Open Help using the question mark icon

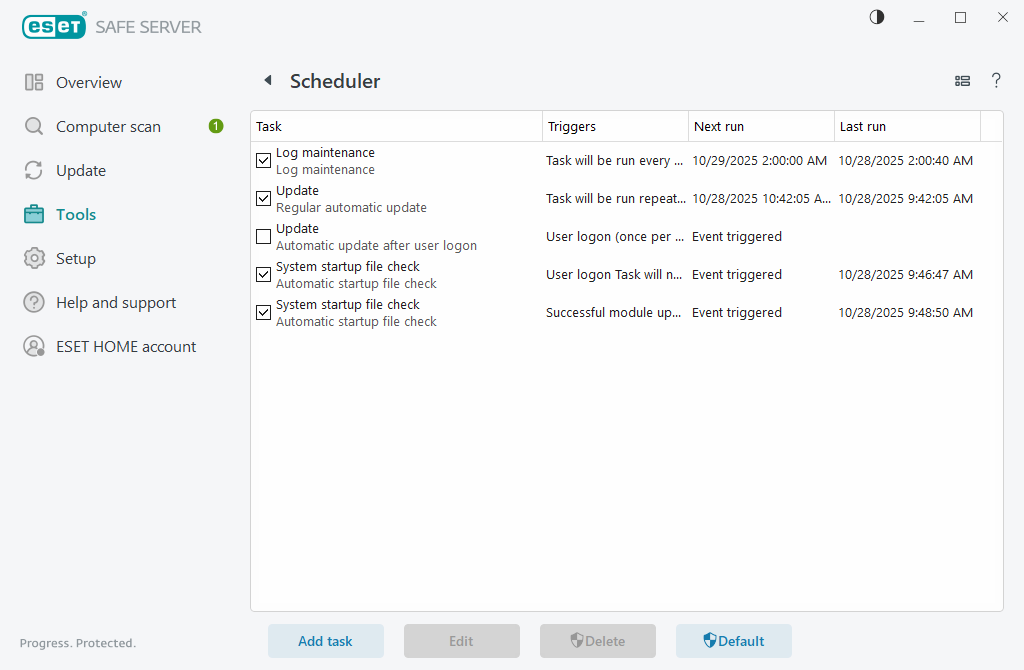[x=996, y=81]
